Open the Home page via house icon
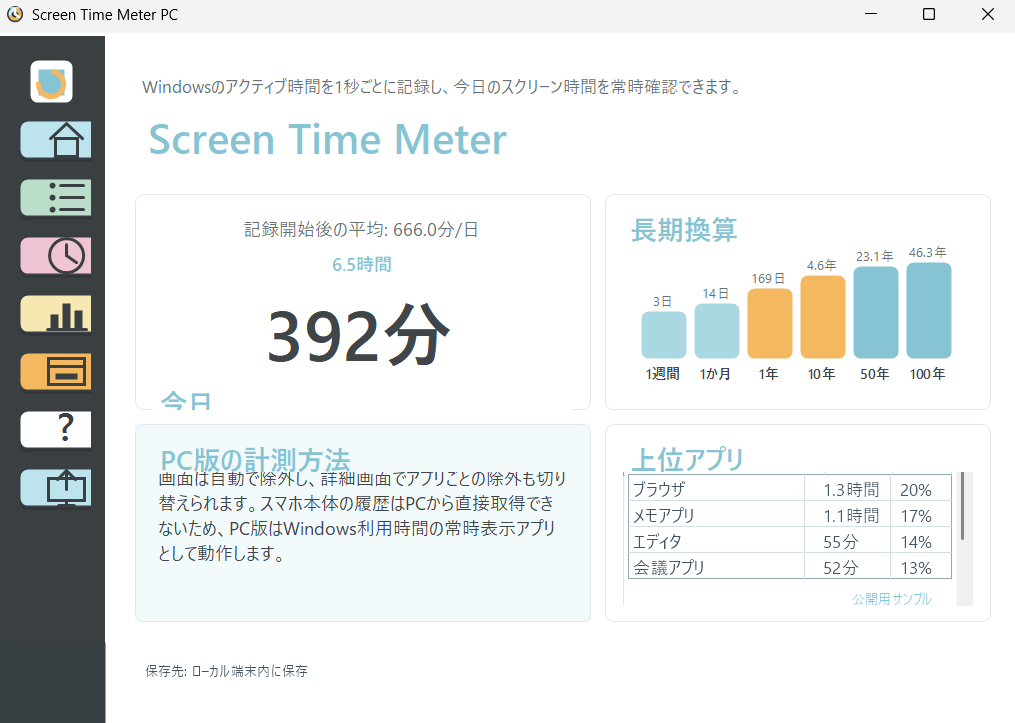The height and width of the screenshot is (723, 1015). click(x=56, y=139)
